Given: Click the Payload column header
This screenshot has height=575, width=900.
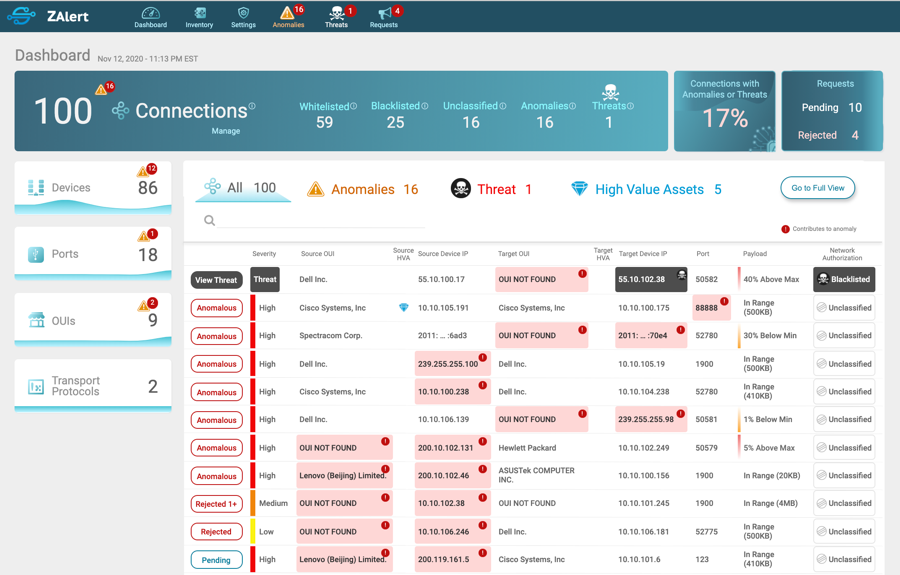Looking at the screenshot, I should [x=755, y=254].
